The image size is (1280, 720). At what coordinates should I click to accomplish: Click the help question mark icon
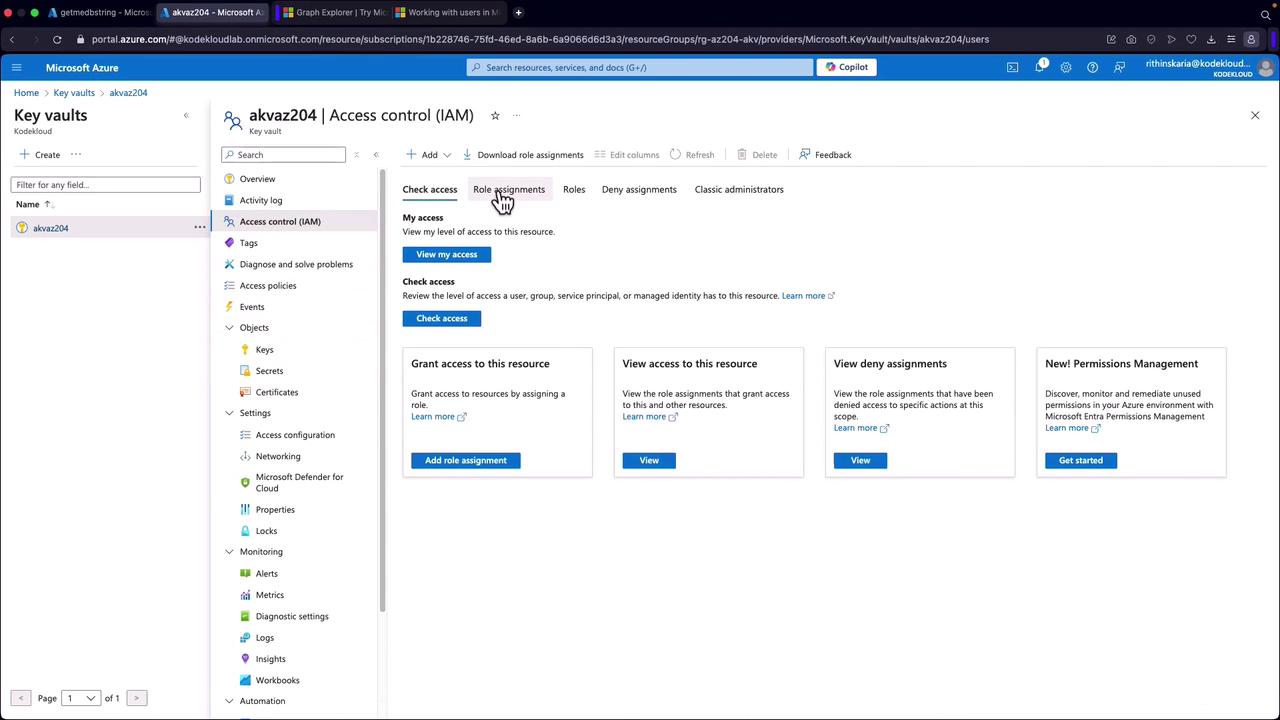[1092, 67]
